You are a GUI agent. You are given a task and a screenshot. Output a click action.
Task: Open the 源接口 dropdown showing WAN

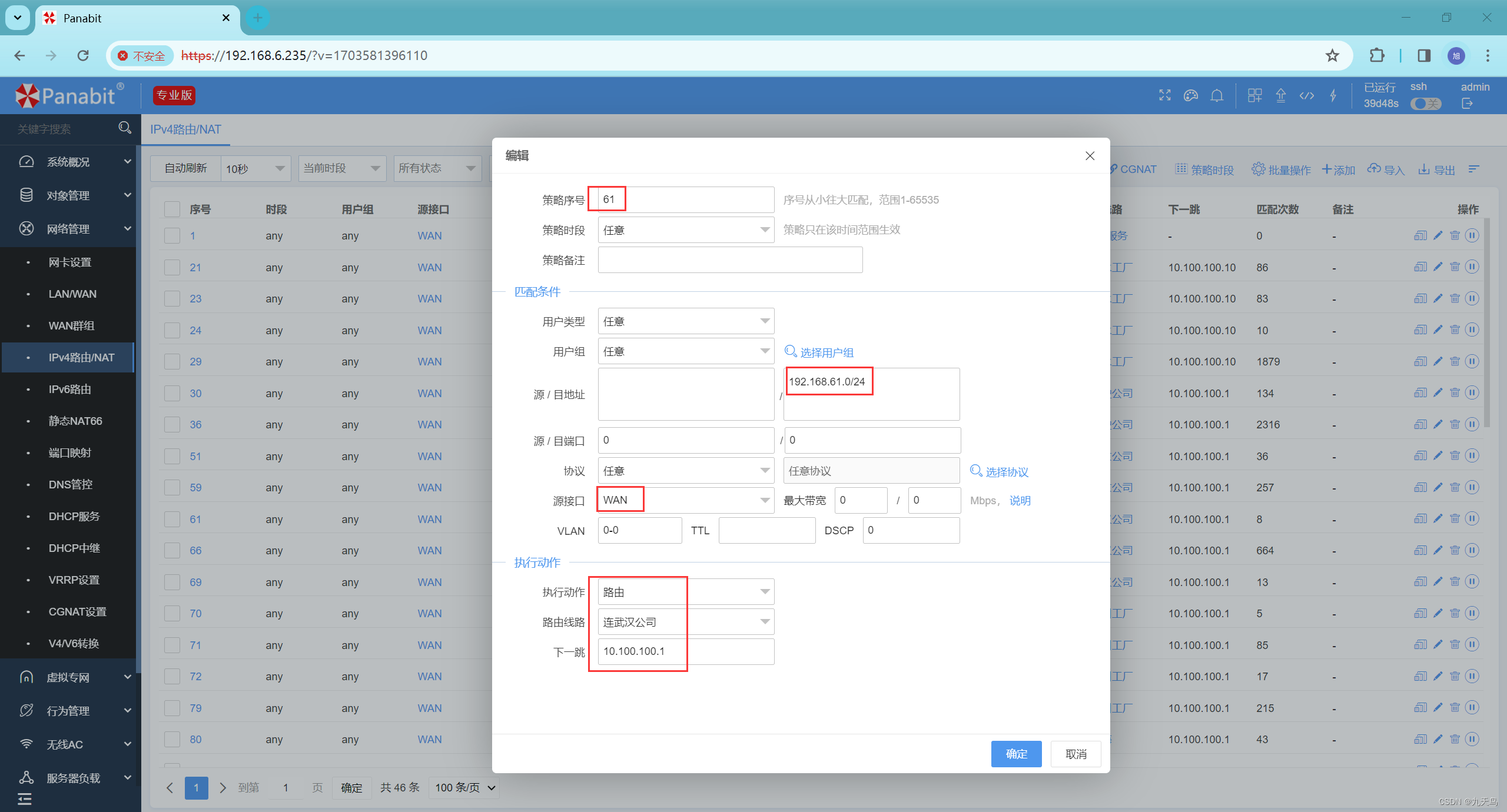click(x=686, y=500)
